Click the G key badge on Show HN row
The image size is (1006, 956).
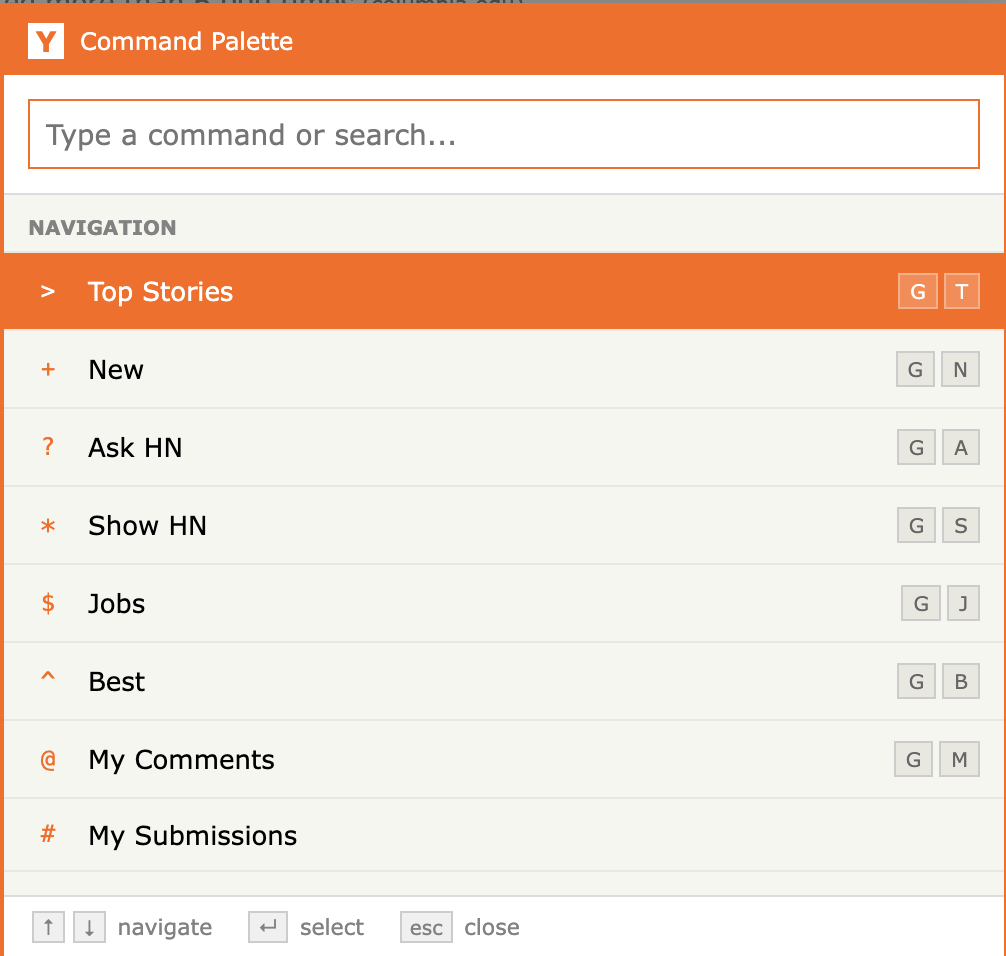click(x=917, y=525)
